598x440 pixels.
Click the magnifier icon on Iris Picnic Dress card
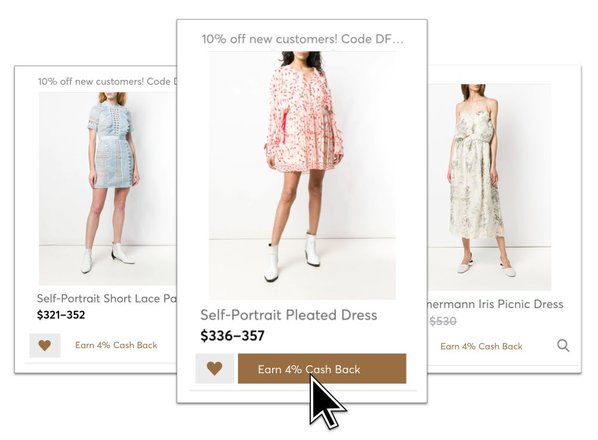pos(563,345)
